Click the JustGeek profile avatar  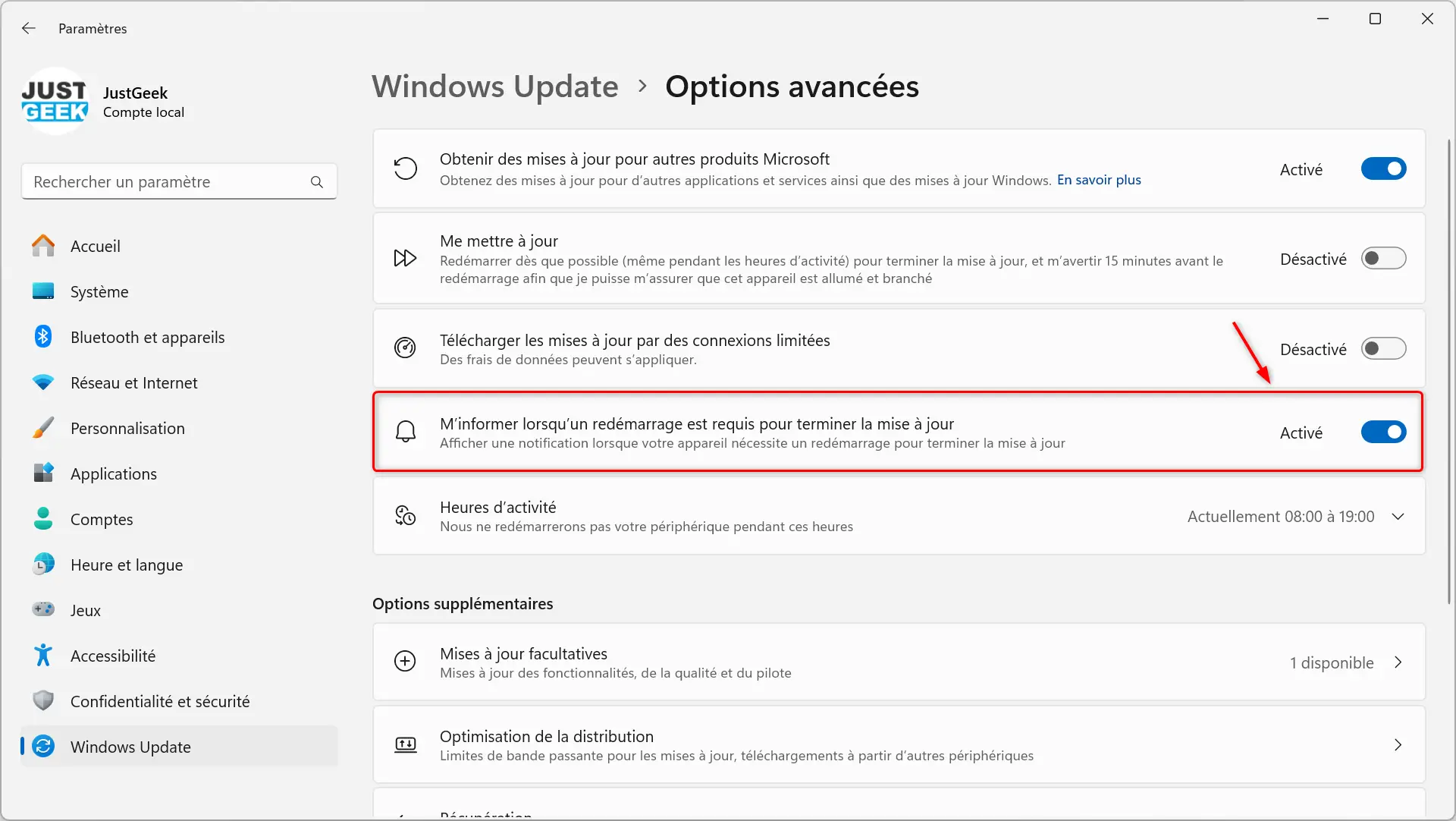coord(55,102)
